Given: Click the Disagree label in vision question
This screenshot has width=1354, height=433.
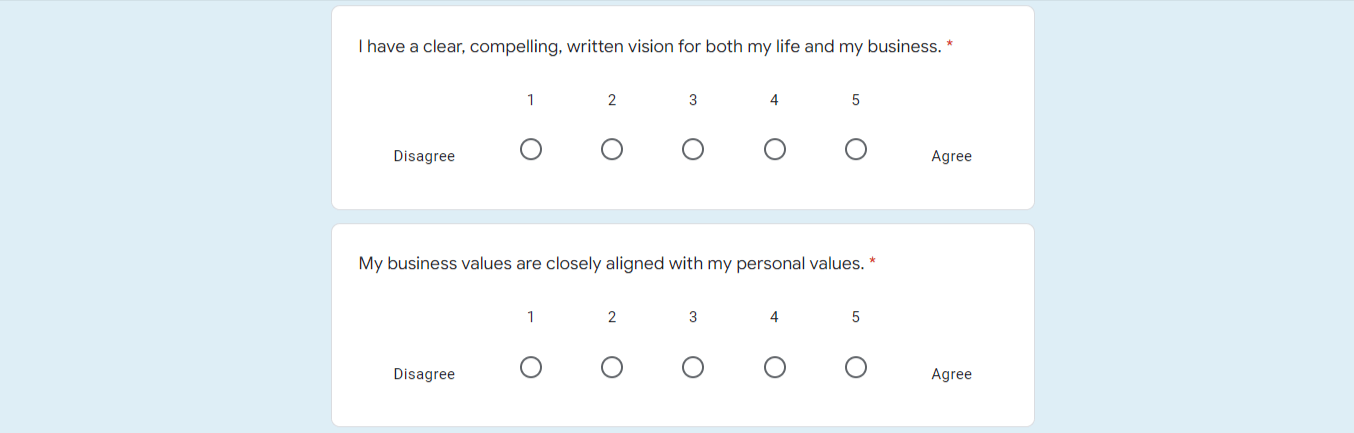Looking at the screenshot, I should (424, 156).
